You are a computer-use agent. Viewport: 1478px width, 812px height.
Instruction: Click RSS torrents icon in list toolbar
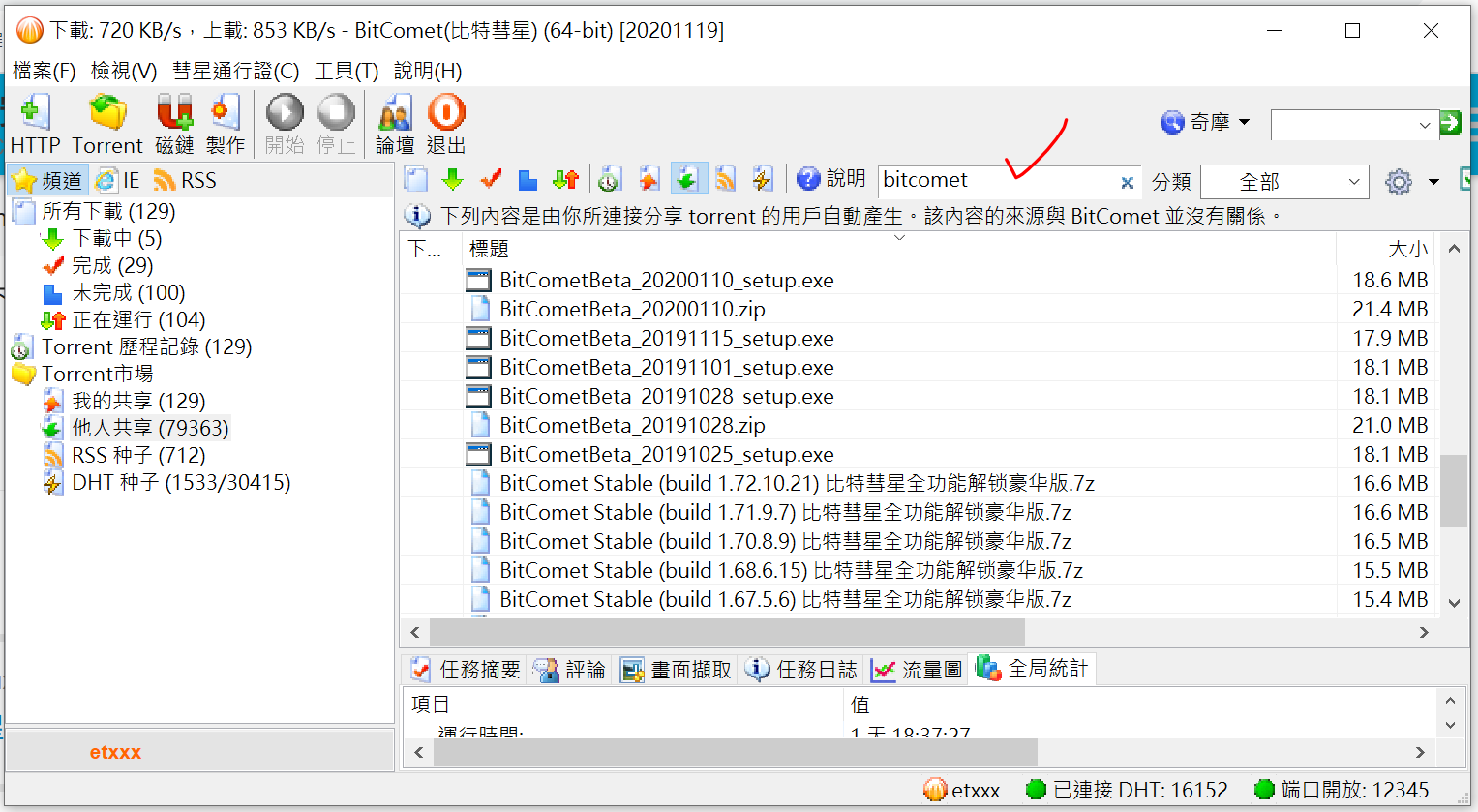click(726, 179)
